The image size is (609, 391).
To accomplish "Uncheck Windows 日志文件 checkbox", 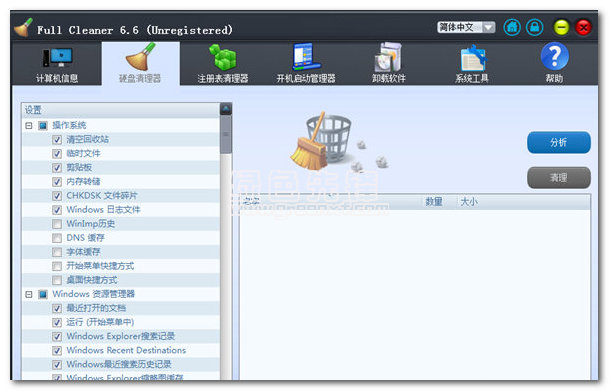I will 57,210.
